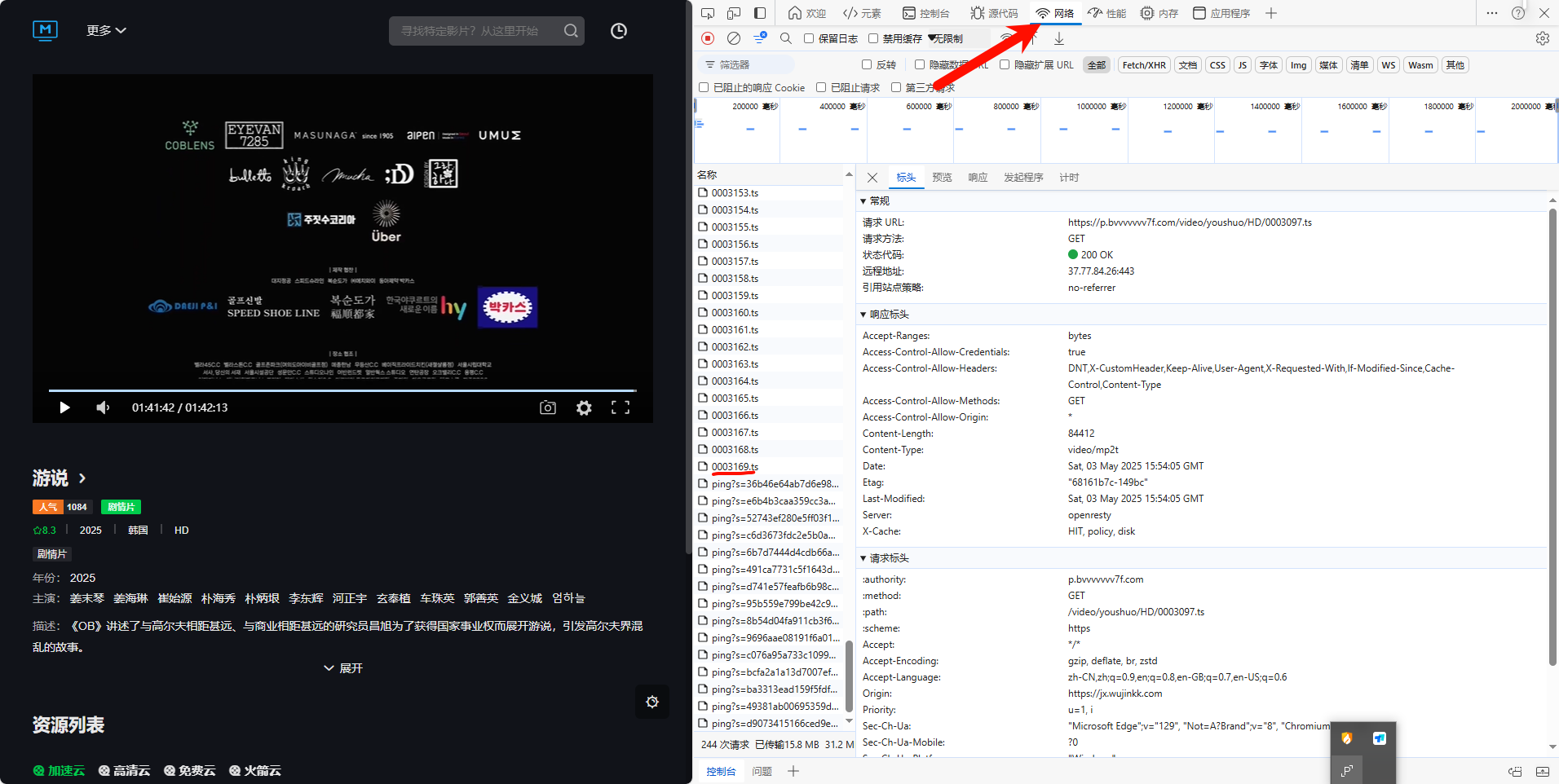1559x784 pixels.
Task: Open the 更多 dropdown menu
Action: 106,30
